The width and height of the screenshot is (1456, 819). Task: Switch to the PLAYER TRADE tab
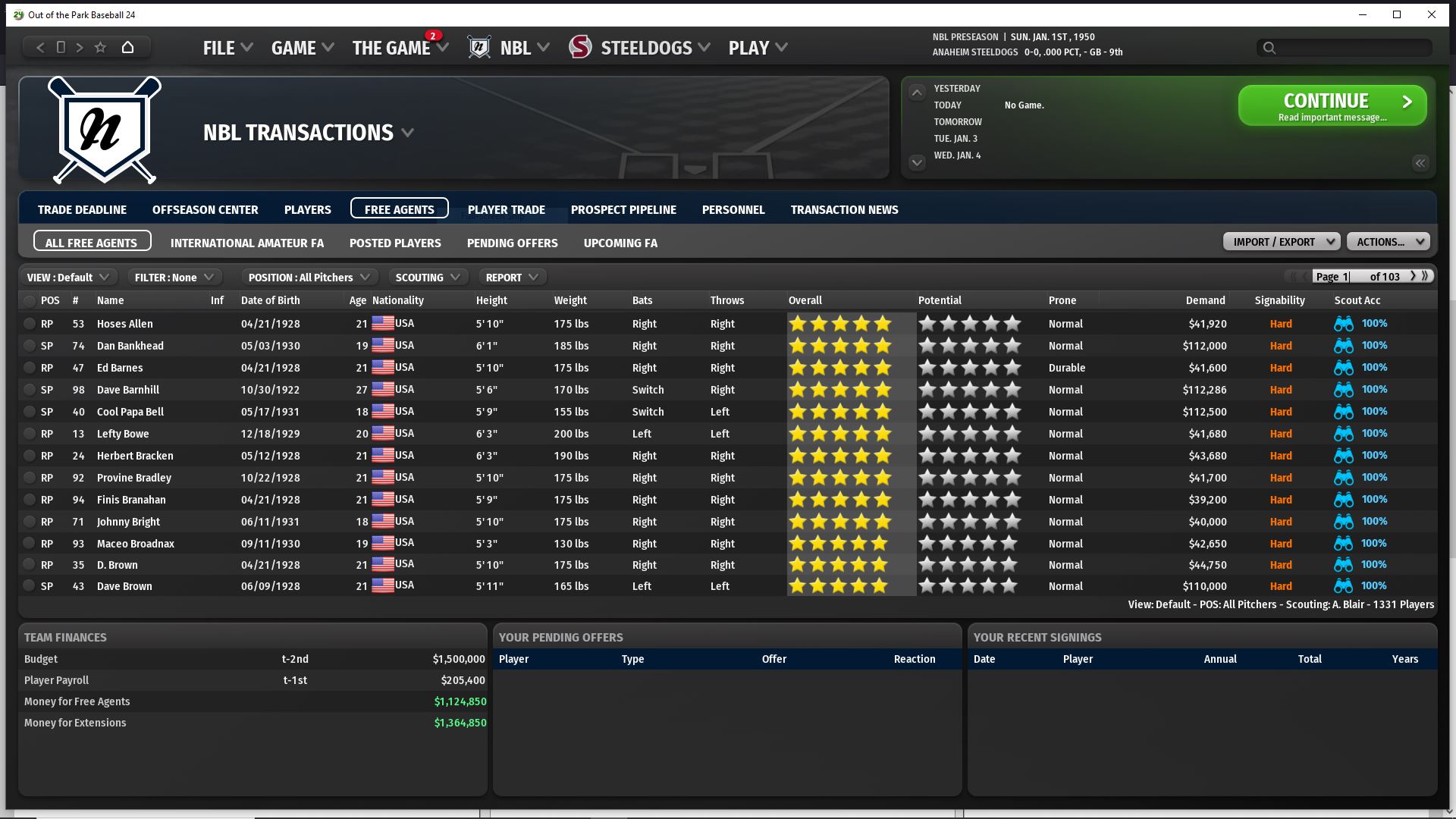(x=506, y=209)
